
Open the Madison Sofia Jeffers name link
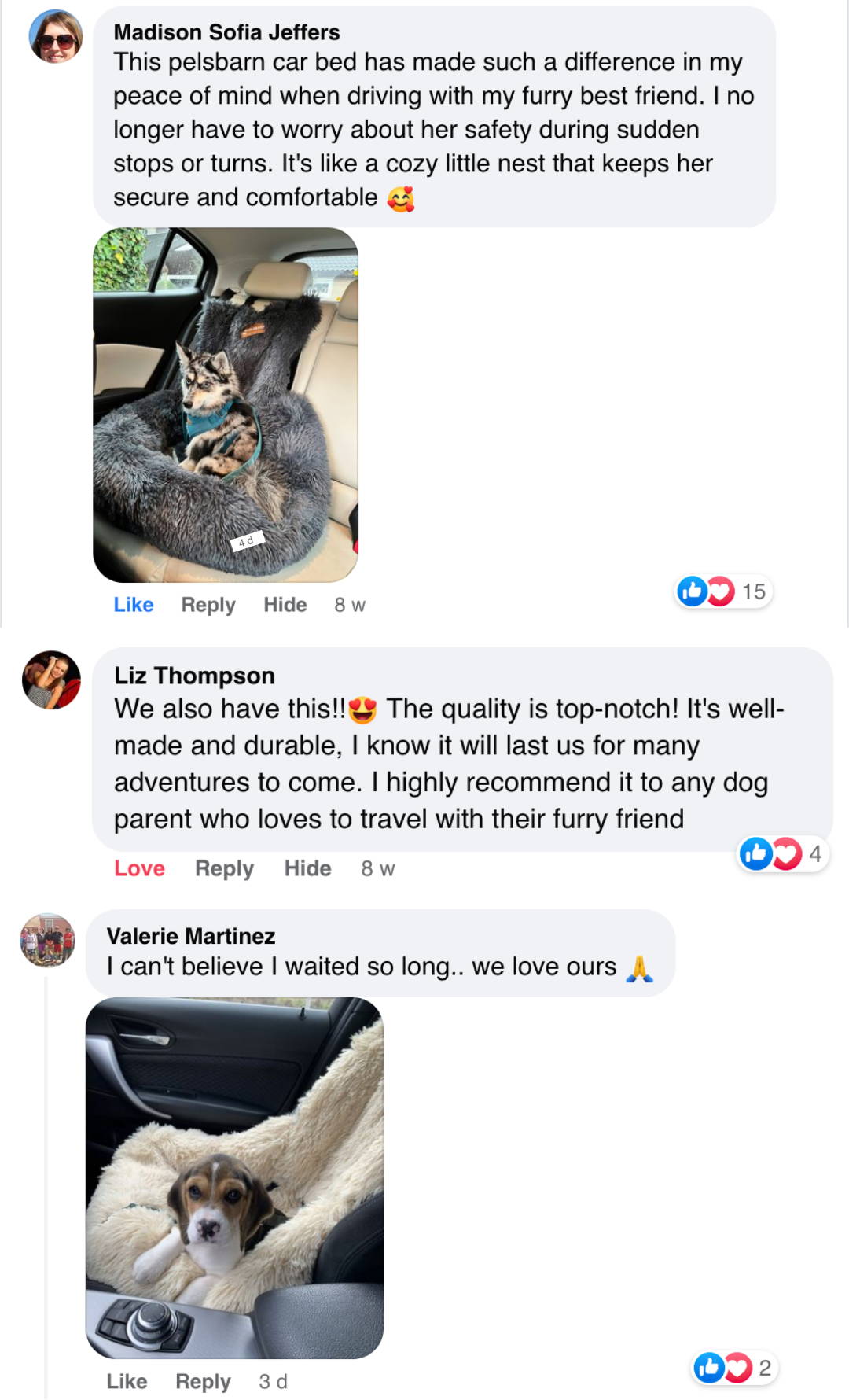coord(227,32)
